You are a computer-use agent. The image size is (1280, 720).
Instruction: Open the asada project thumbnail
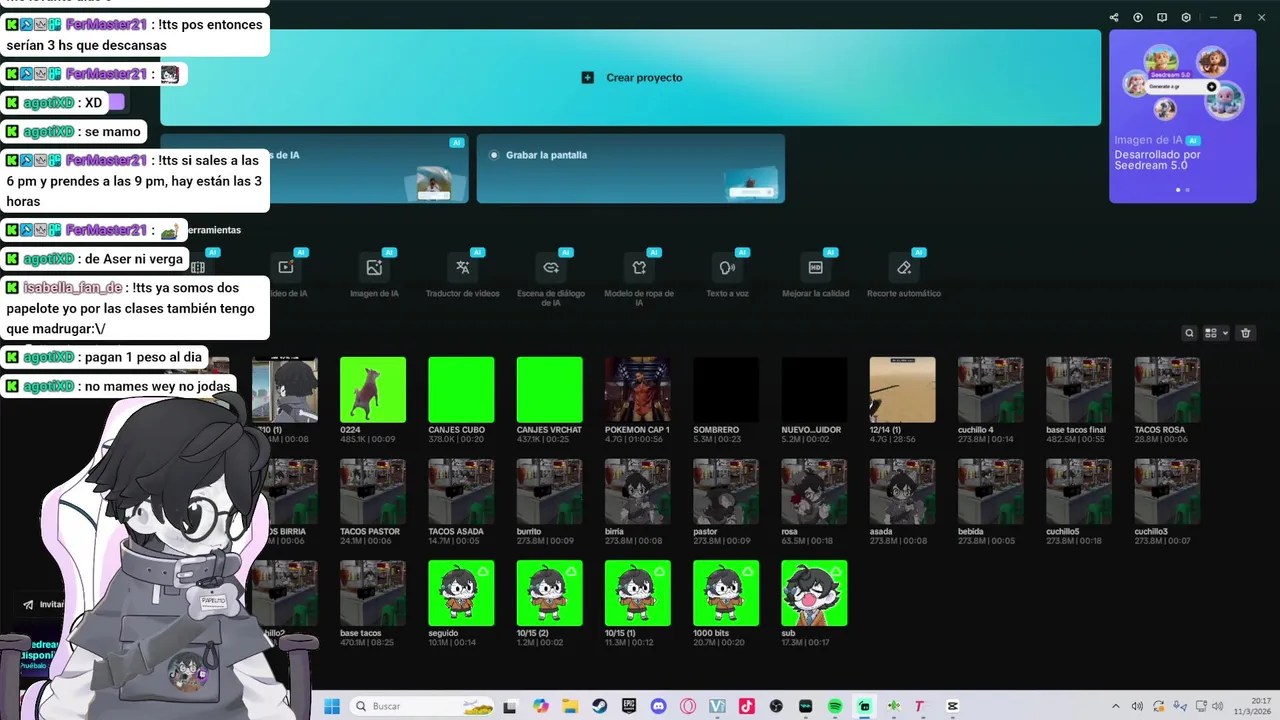(903, 491)
